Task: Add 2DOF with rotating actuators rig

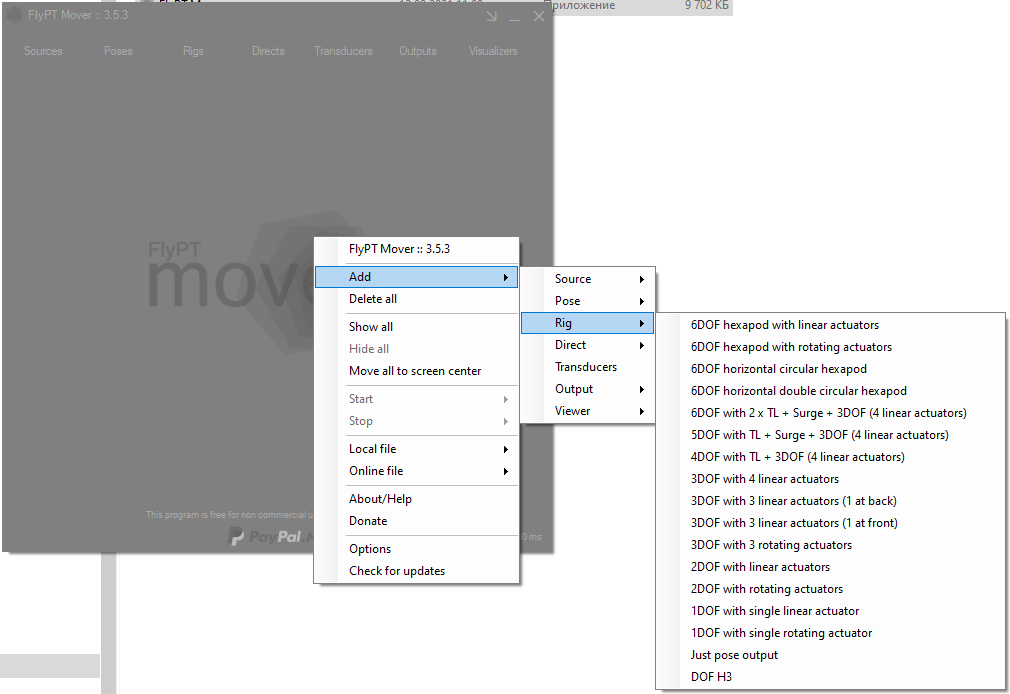Action: point(830,589)
